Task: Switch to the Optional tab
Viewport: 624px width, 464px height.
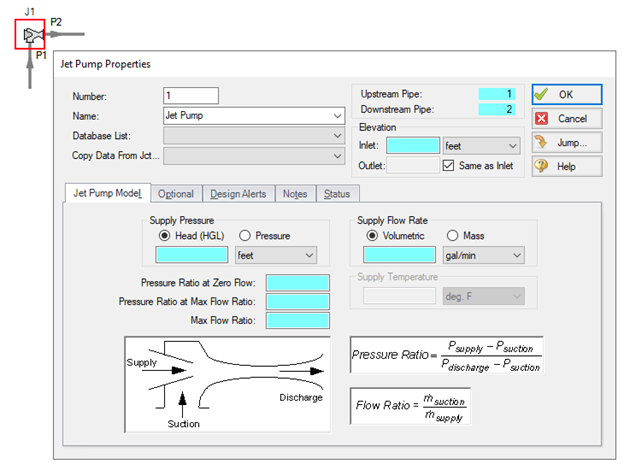Action: (x=175, y=193)
